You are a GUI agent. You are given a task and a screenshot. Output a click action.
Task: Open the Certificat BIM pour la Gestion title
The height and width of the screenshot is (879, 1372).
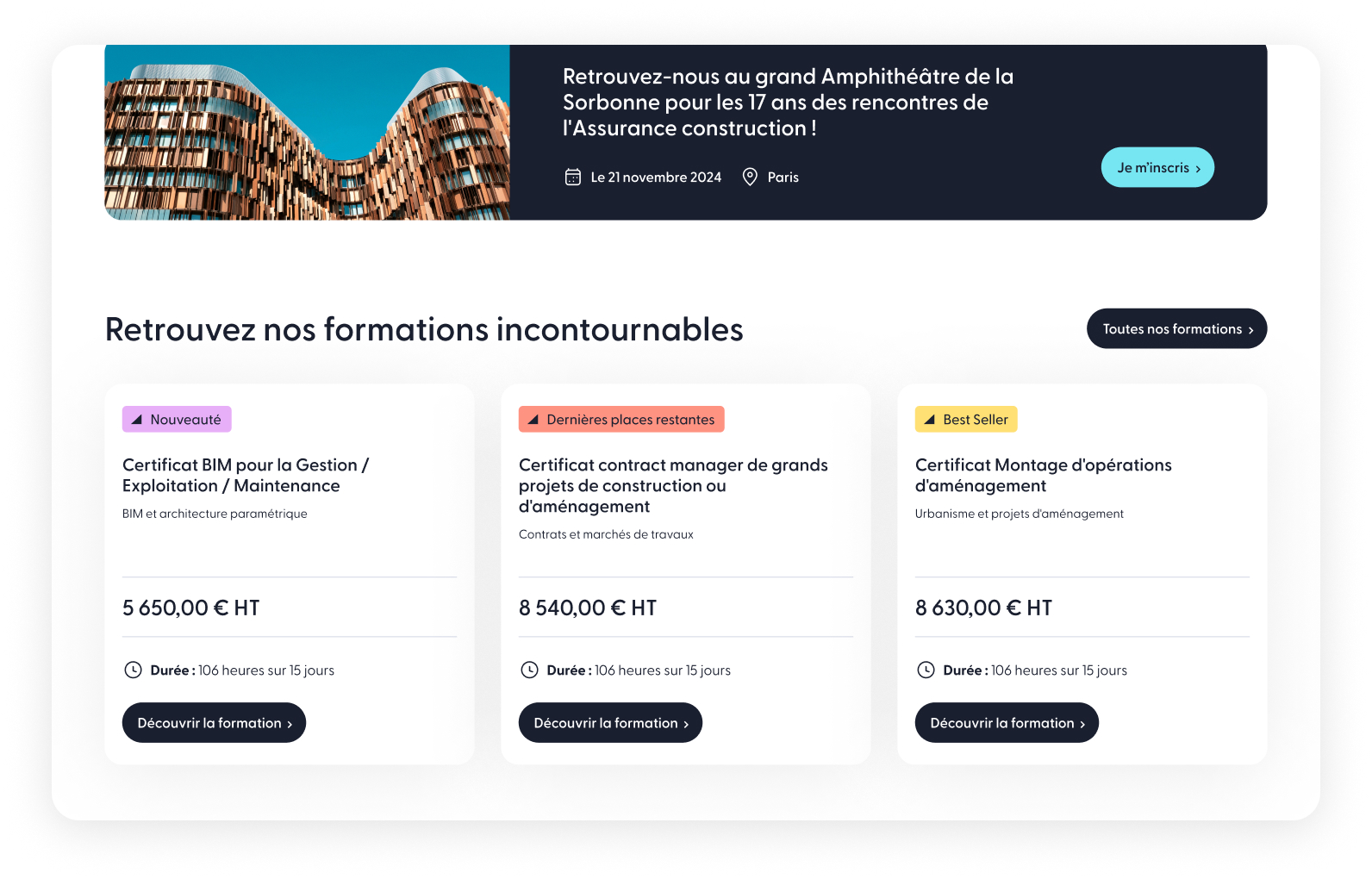point(246,475)
